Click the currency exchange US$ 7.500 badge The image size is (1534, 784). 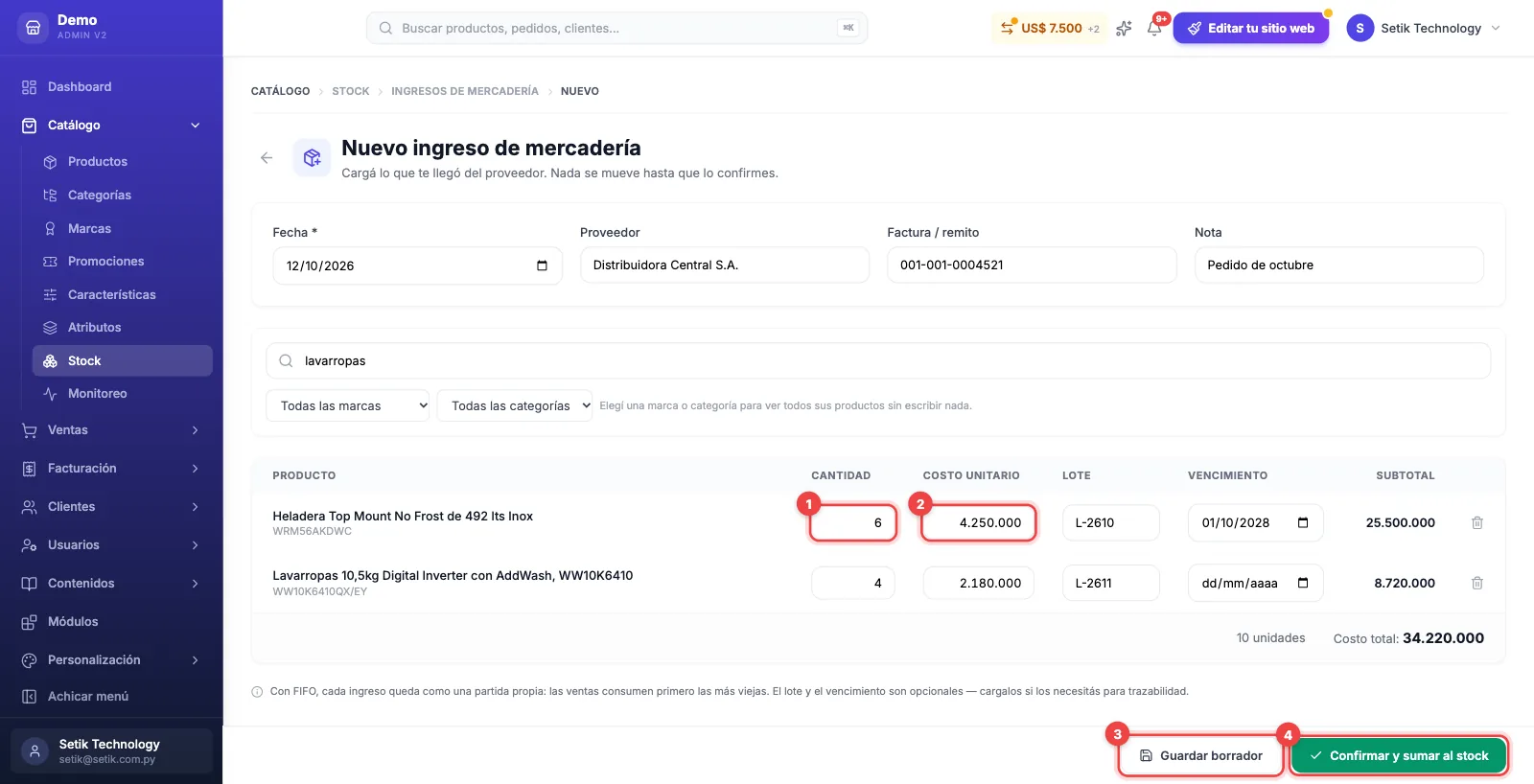1049,28
